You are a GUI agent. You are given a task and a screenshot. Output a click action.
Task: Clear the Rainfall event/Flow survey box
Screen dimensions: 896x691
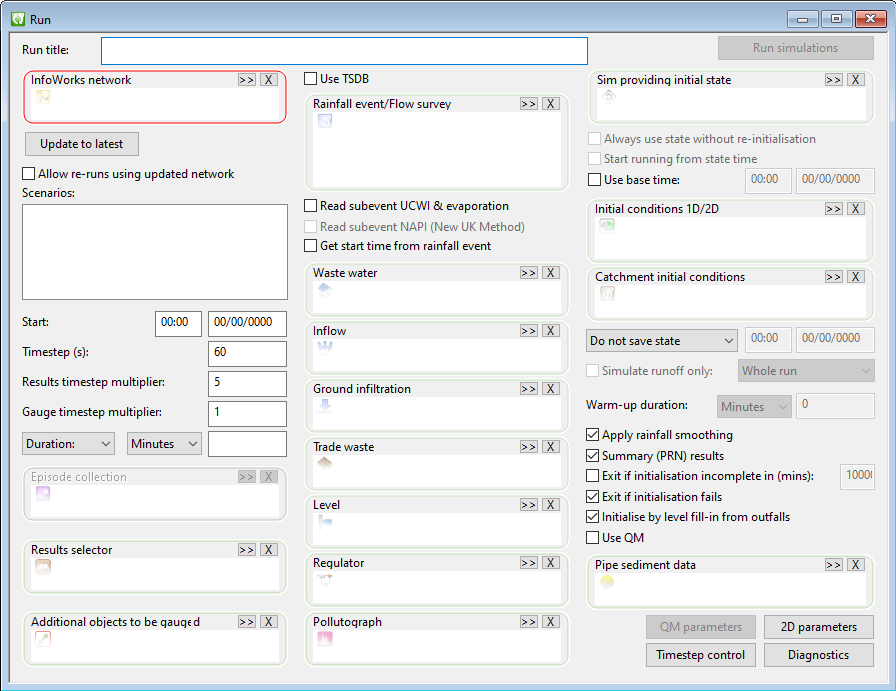pos(550,104)
